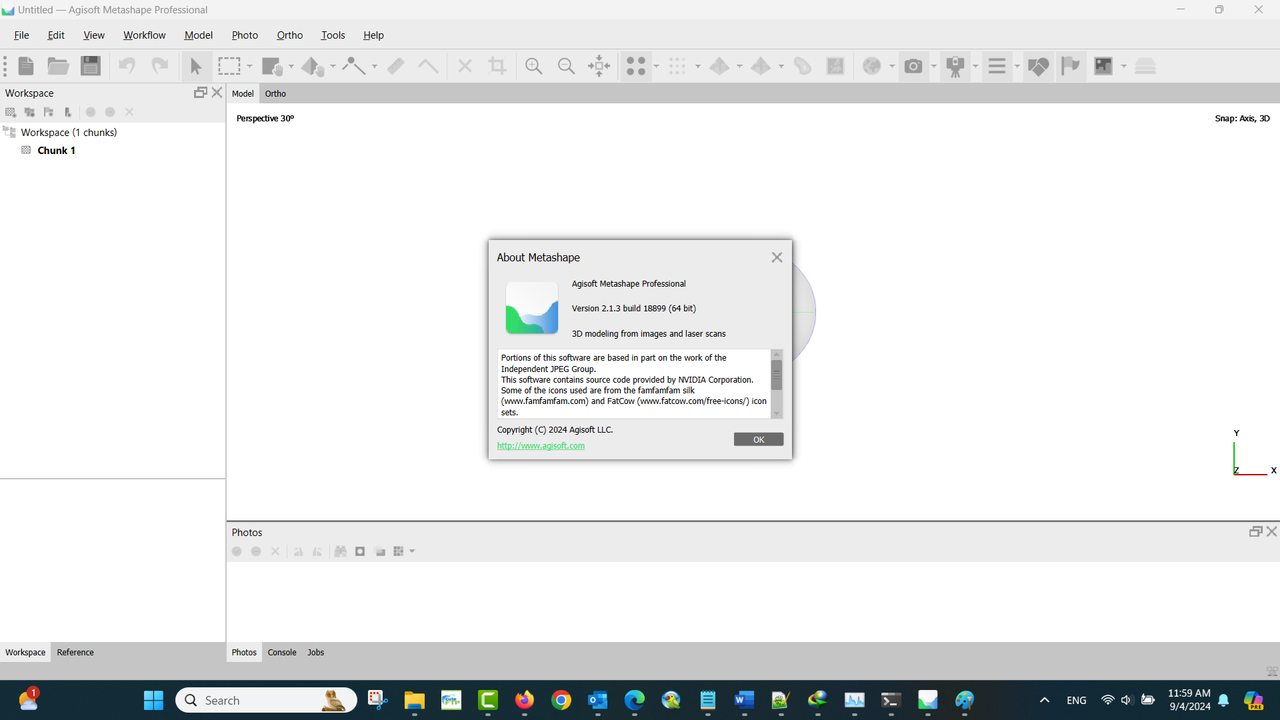Click the About dialog license text scrollbar
The width and height of the screenshot is (1280, 720).
(777, 375)
